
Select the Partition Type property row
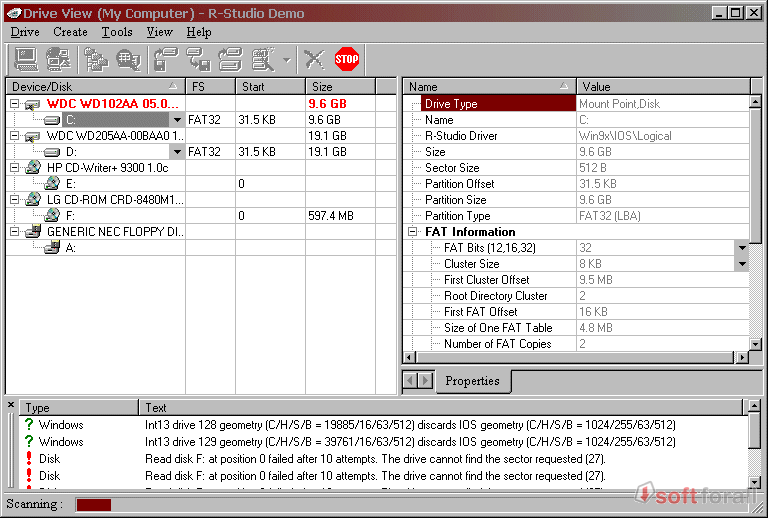click(576, 216)
